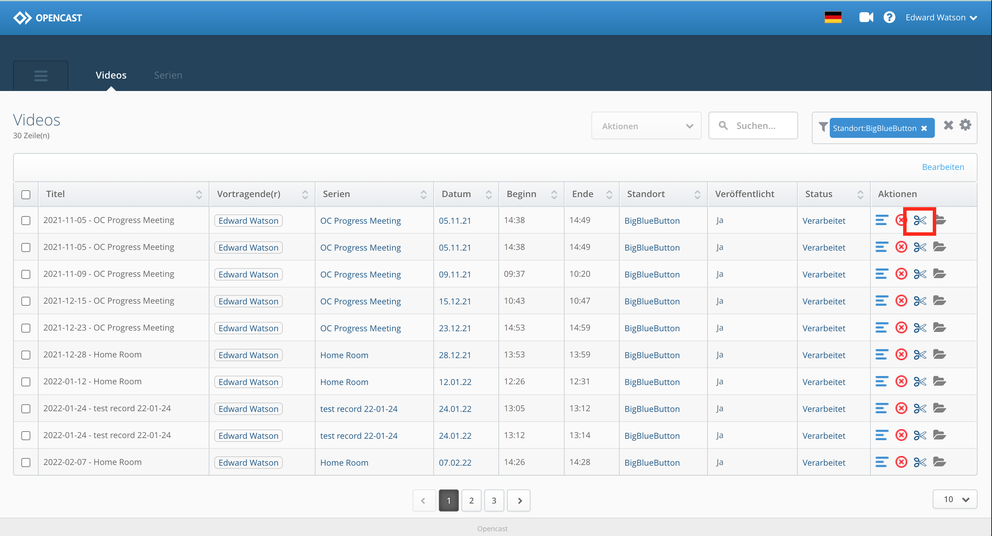The width and height of the screenshot is (992, 536).
Task: Click red delete icon for 2021-11-09 meeting
Action: (x=901, y=274)
